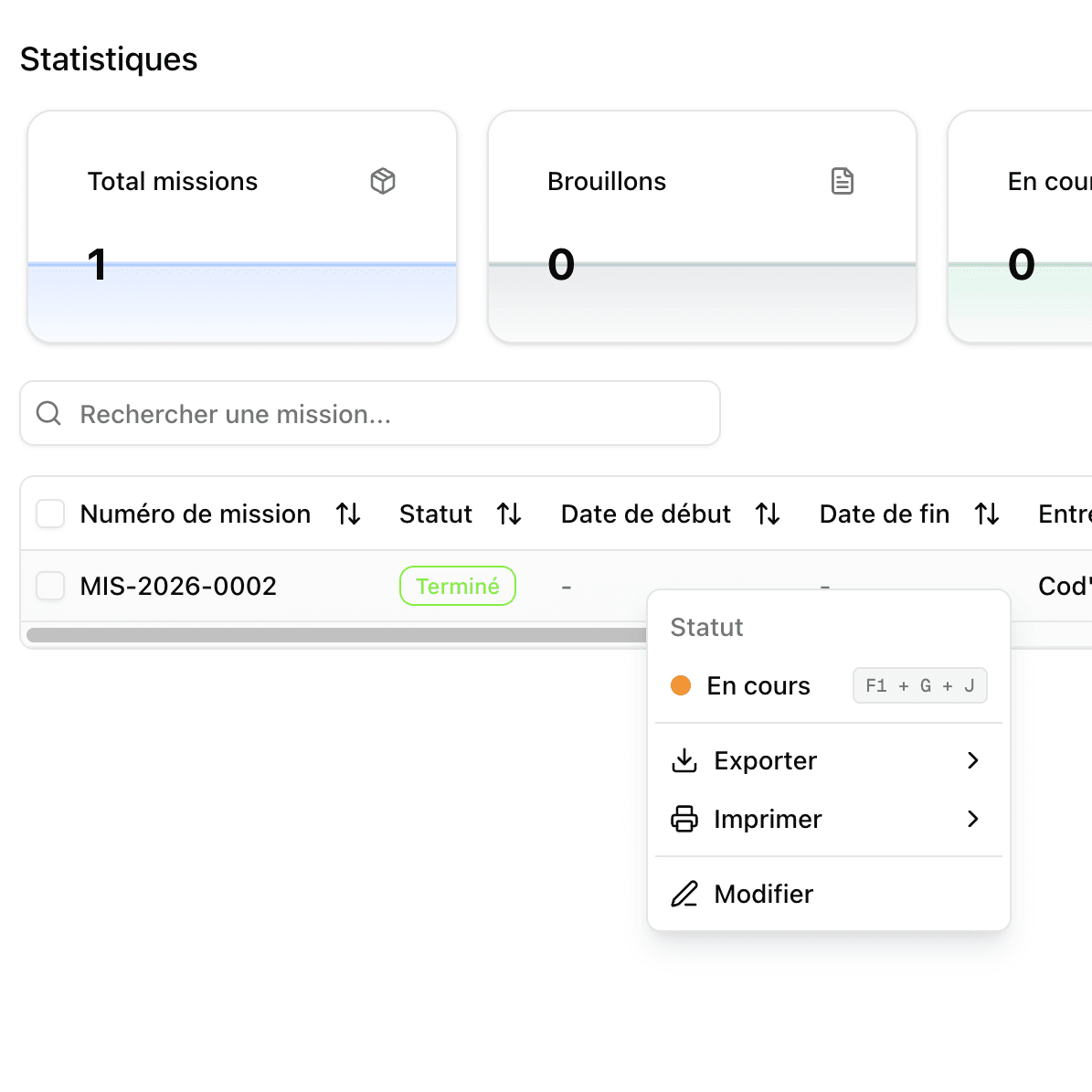
Task: Click the magnifier icon in the search bar
Action: coord(48,413)
